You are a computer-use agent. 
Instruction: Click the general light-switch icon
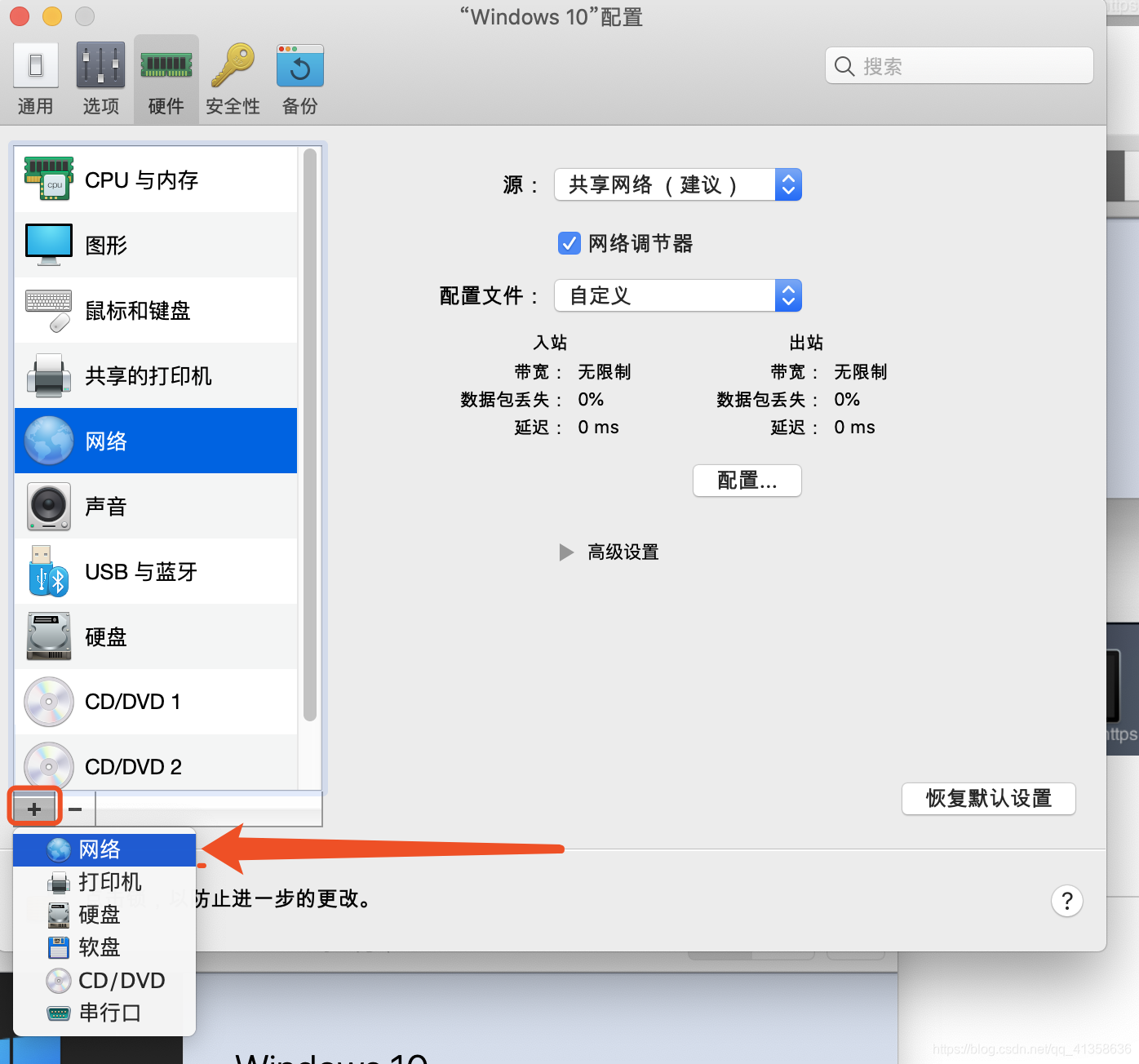(x=36, y=64)
